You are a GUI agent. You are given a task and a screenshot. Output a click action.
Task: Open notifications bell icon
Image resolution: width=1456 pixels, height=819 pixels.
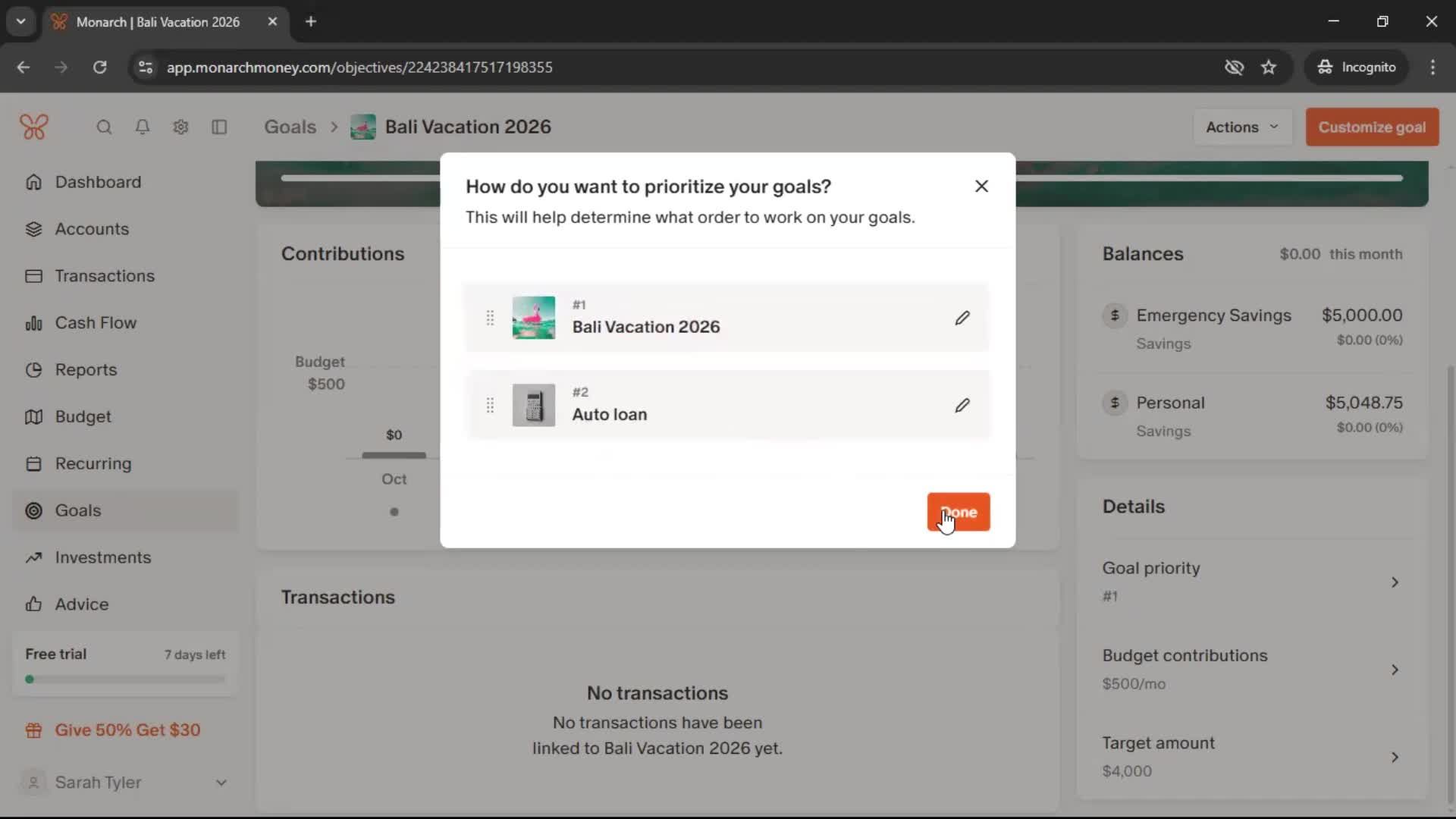click(x=142, y=127)
